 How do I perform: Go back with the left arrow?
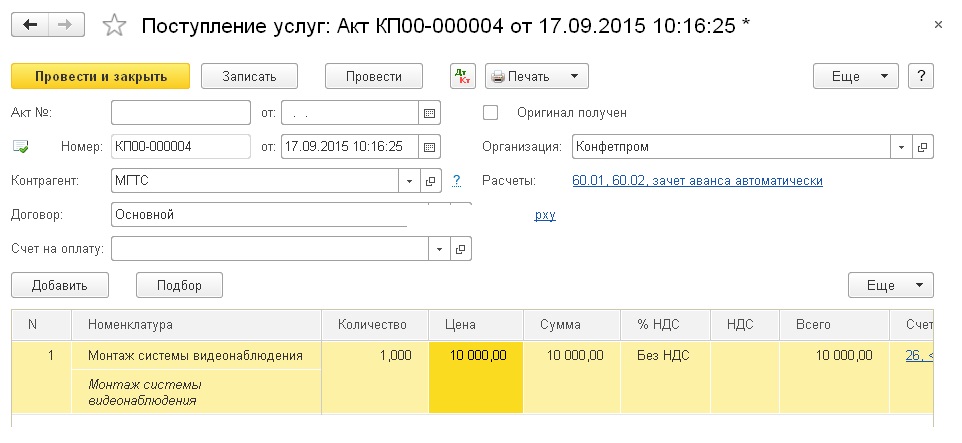coord(30,25)
